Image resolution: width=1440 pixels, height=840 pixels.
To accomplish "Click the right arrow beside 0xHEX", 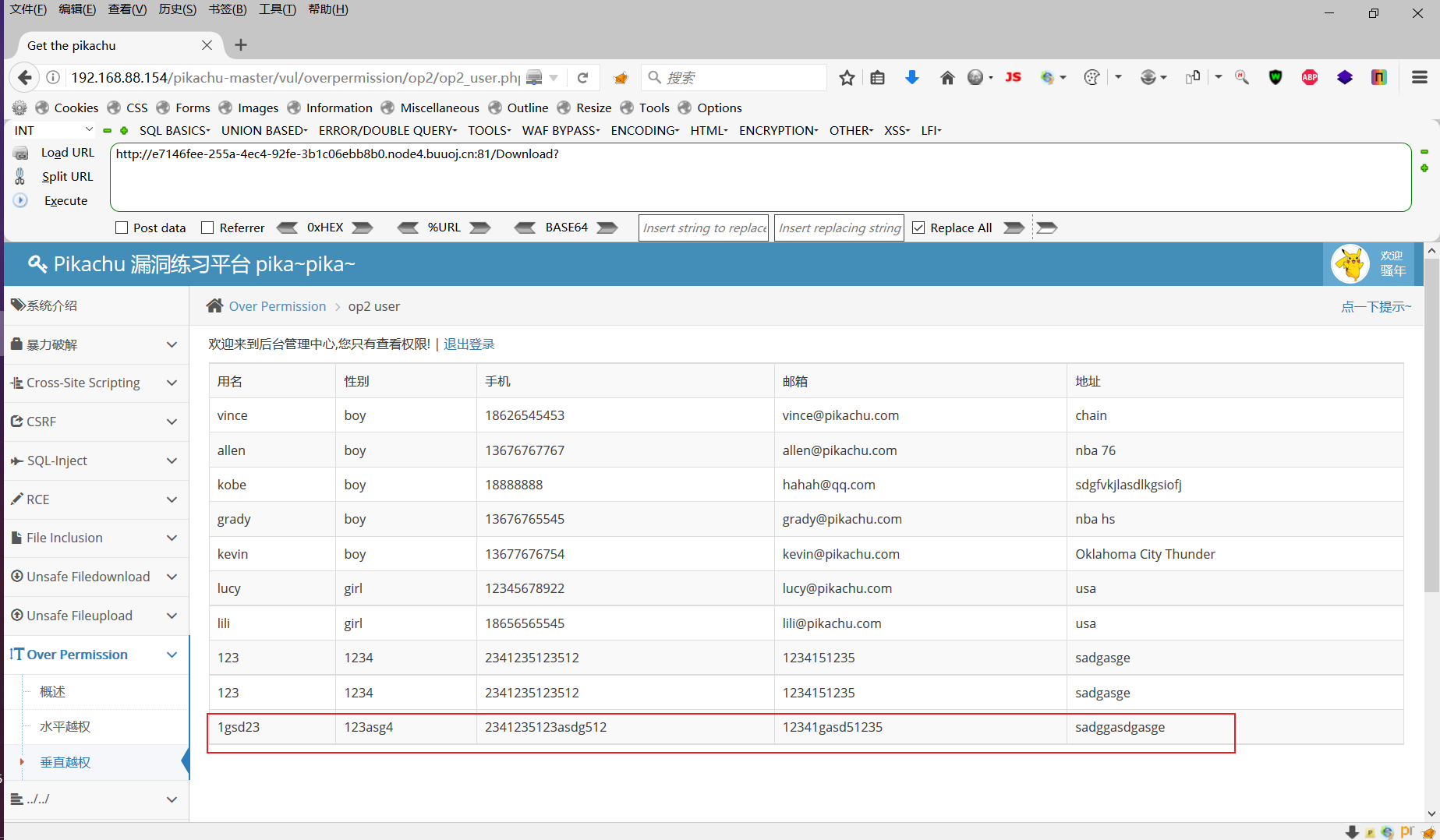I will 362,228.
